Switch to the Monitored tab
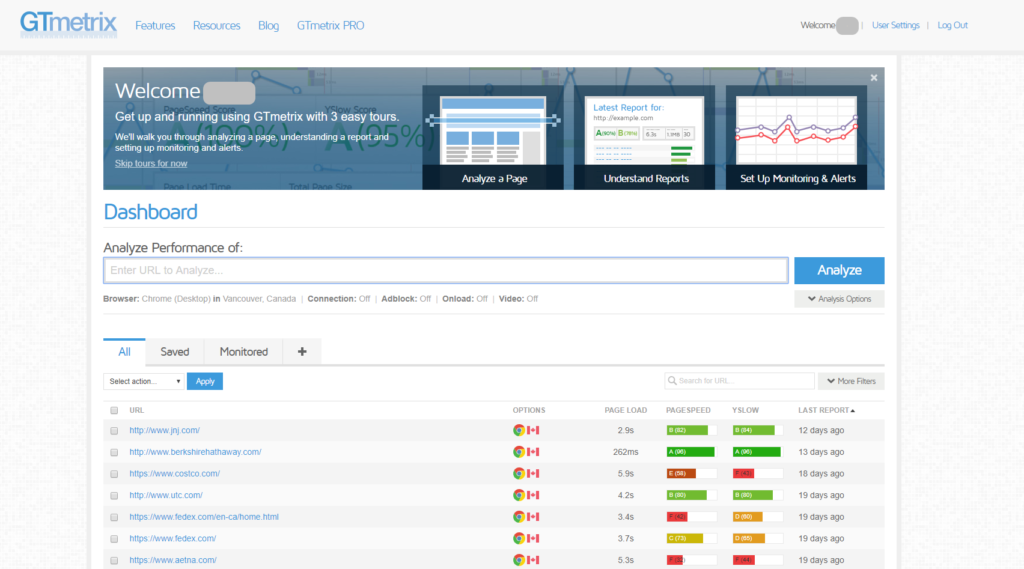 coord(244,351)
